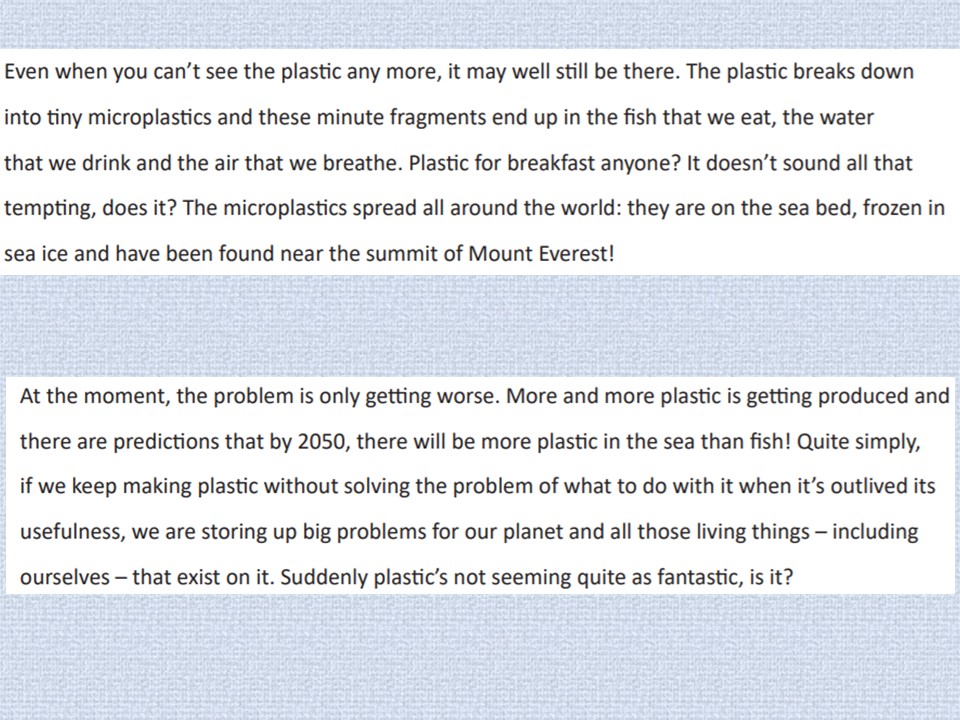Click the word "tempting" in the first text box

tap(50, 209)
